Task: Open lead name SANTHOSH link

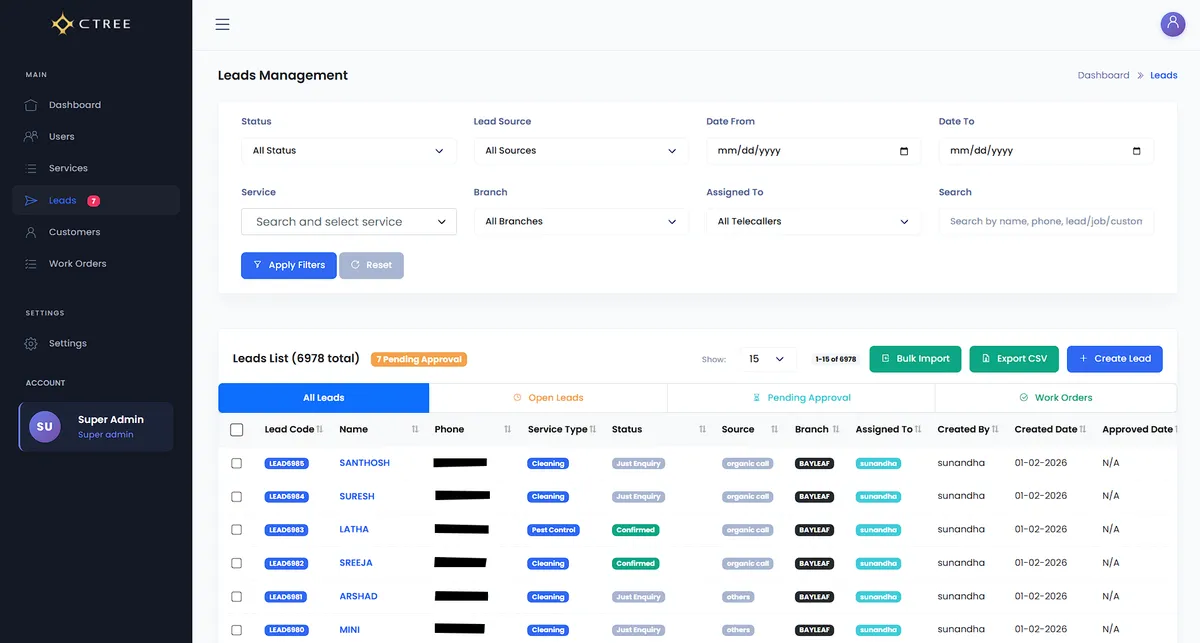Action: click(365, 463)
